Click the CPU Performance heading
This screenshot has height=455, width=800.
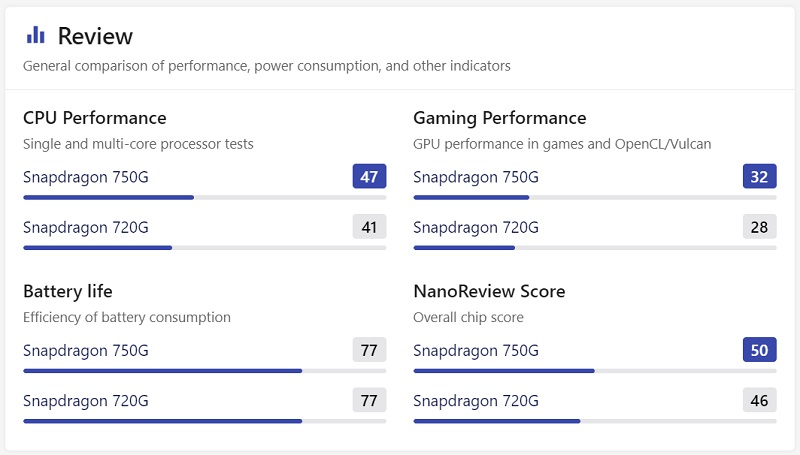[95, 118]
